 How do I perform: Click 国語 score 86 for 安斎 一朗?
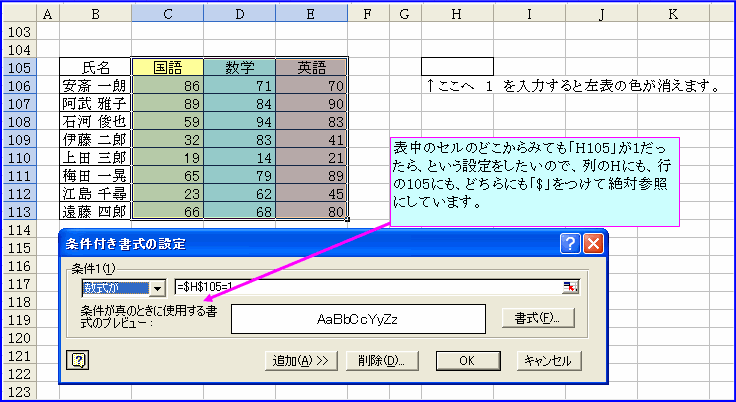(168, 85)
